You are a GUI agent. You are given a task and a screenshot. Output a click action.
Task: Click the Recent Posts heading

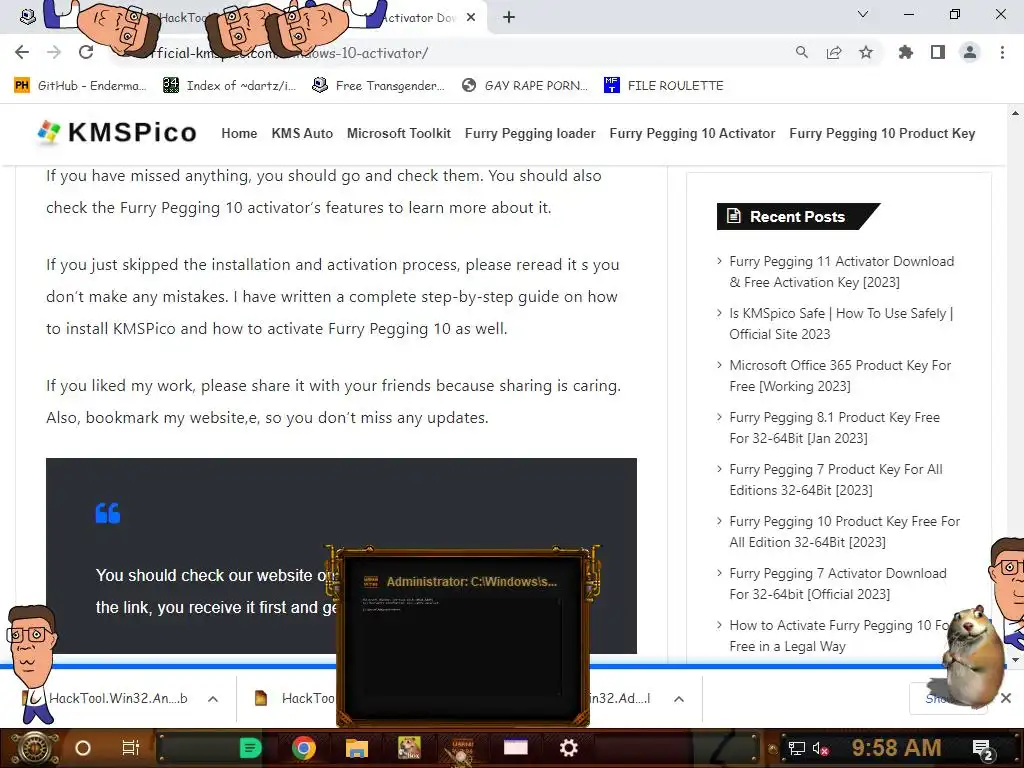[797, 217]
